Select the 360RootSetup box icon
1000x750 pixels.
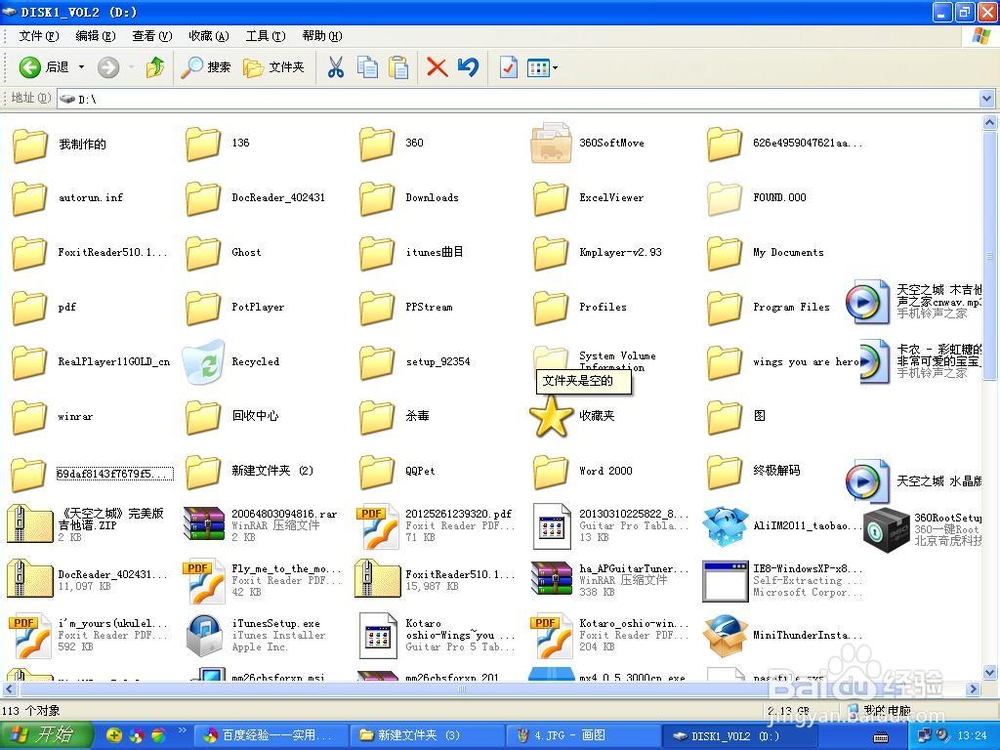(x=886, y=529)
